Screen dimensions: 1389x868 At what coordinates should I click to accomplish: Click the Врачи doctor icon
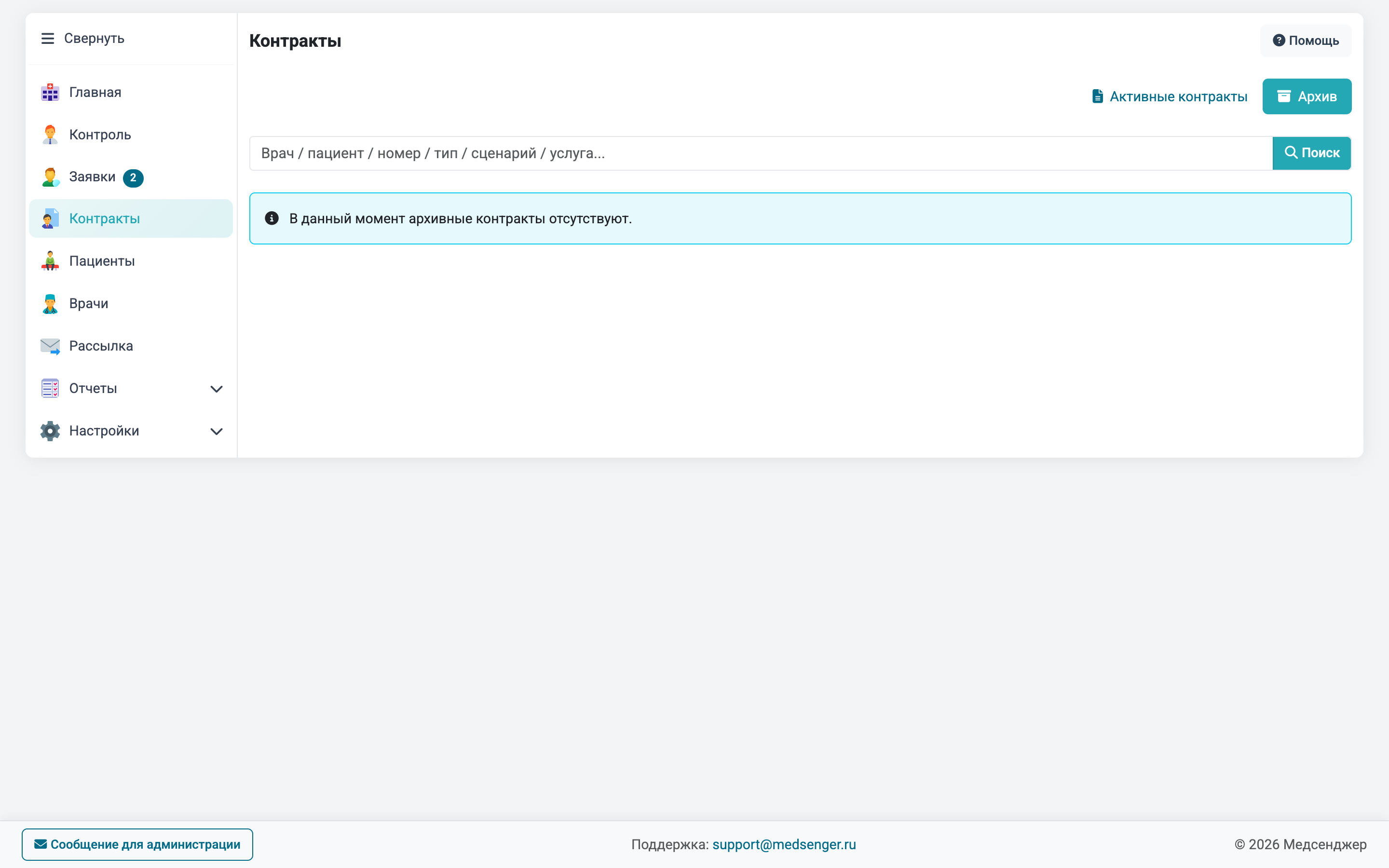point(50,304)
